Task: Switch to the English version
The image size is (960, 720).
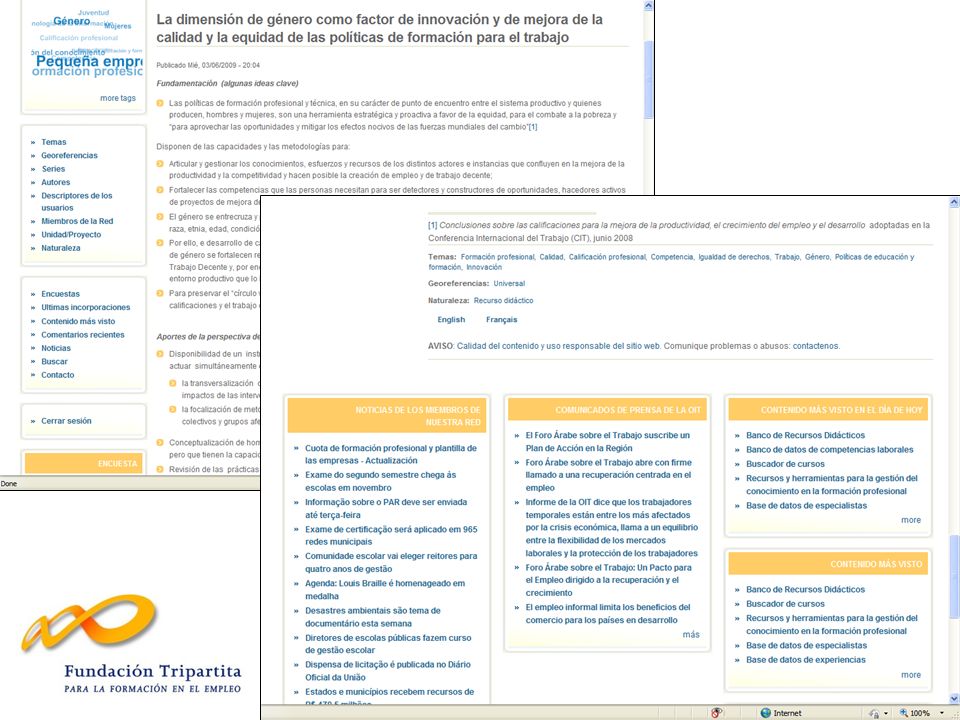Action: click(x=451, y=320)
